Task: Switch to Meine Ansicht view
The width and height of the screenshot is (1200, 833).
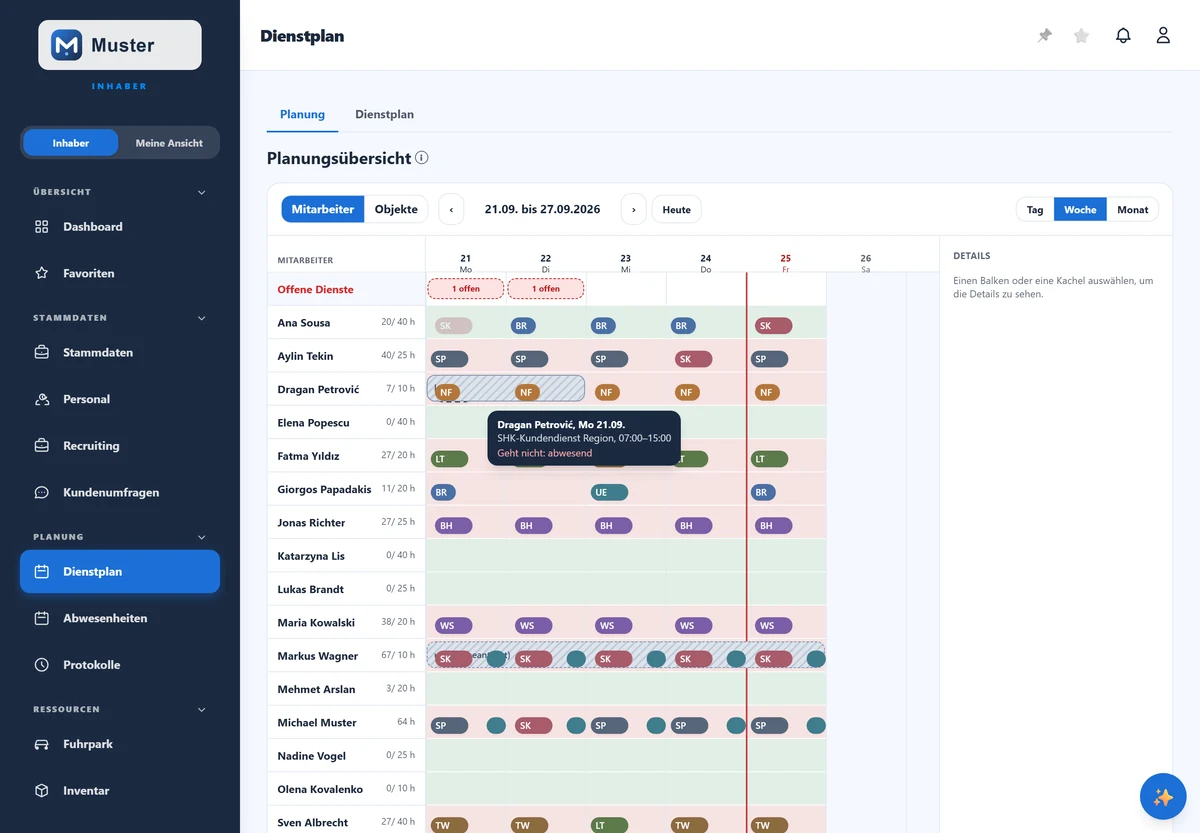Action: 169,143
